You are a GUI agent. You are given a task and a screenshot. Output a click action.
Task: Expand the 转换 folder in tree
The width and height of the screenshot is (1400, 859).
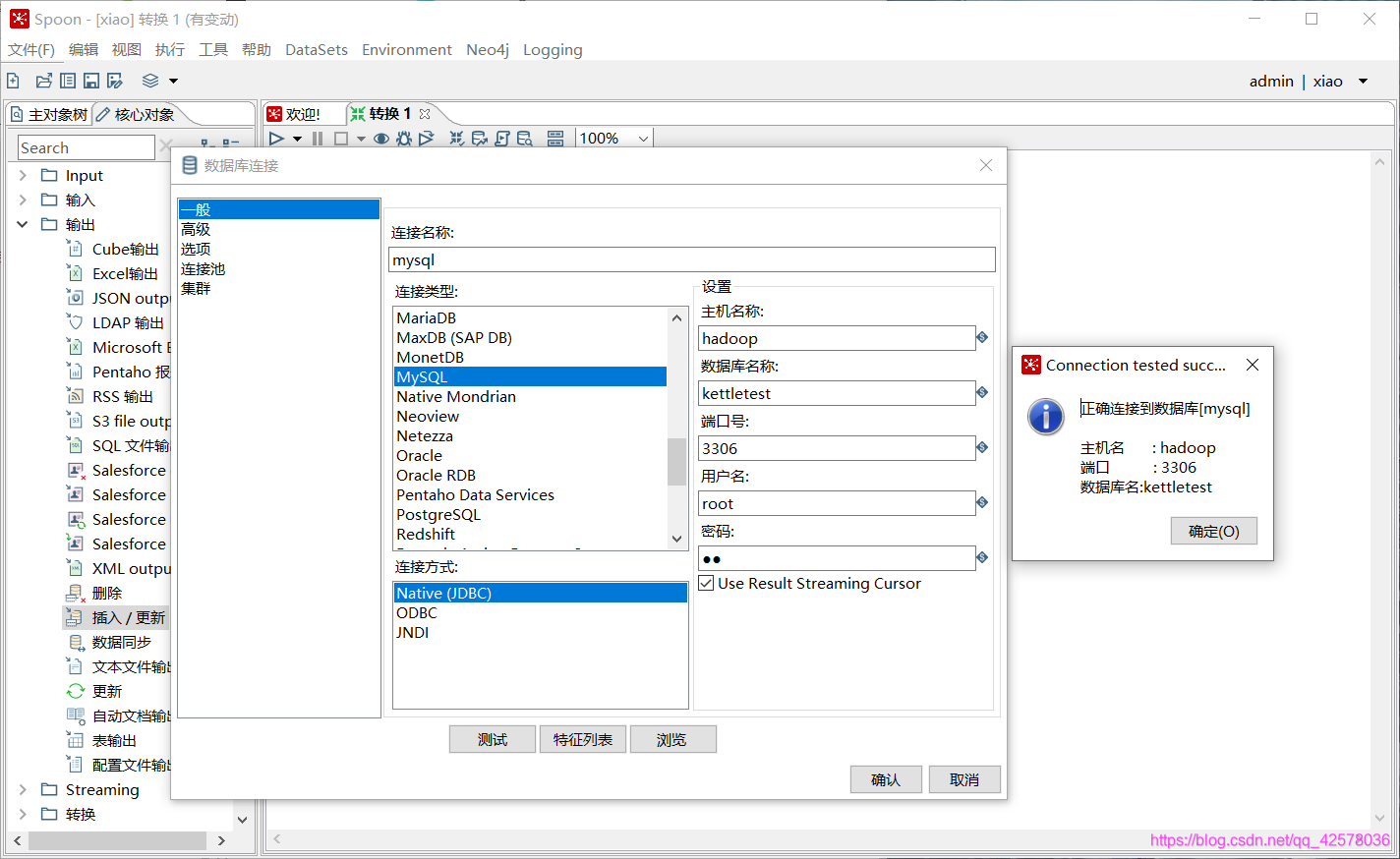(x=23, y=814)
